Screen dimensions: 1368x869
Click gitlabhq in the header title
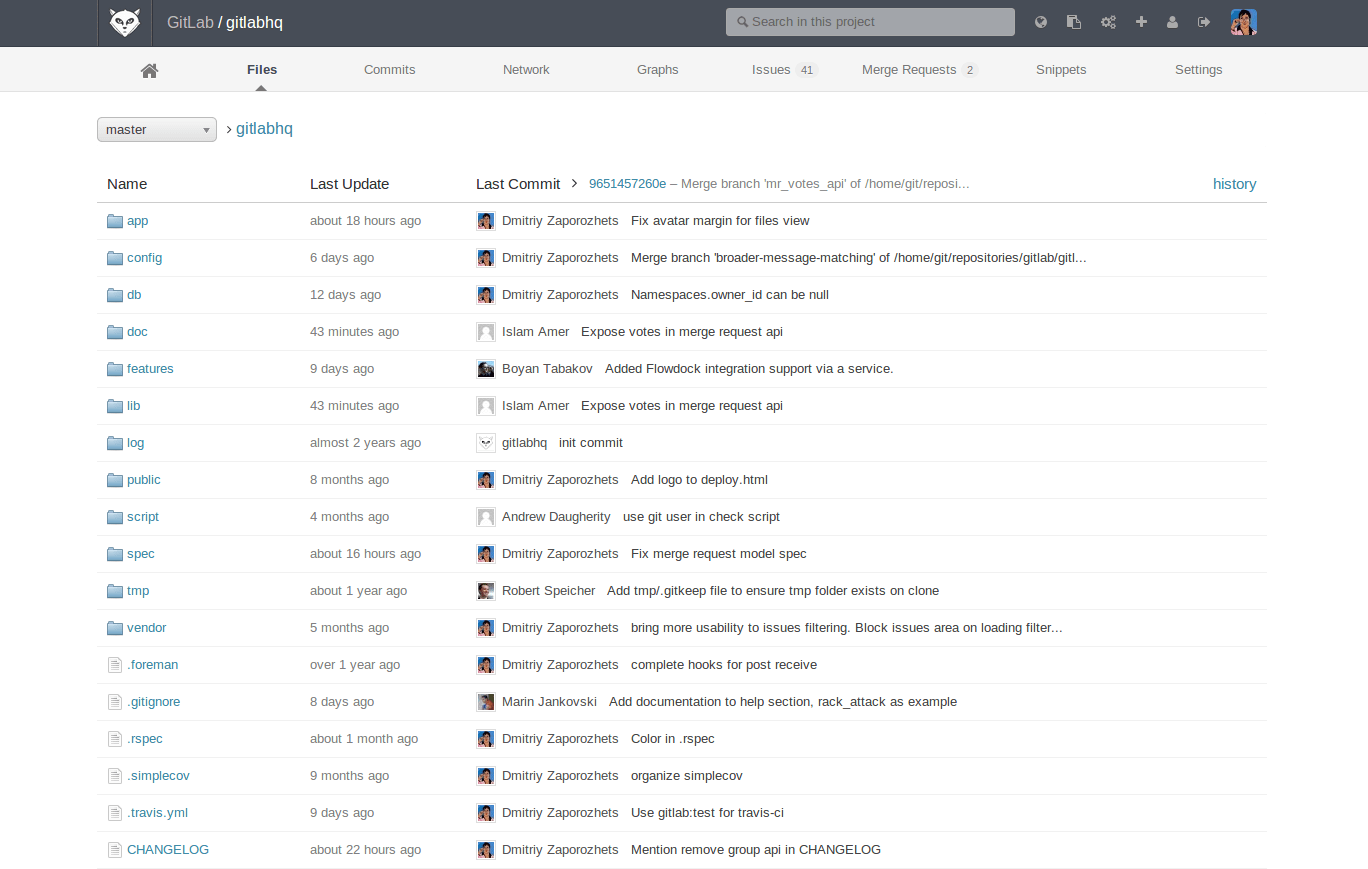coord(254,22)
